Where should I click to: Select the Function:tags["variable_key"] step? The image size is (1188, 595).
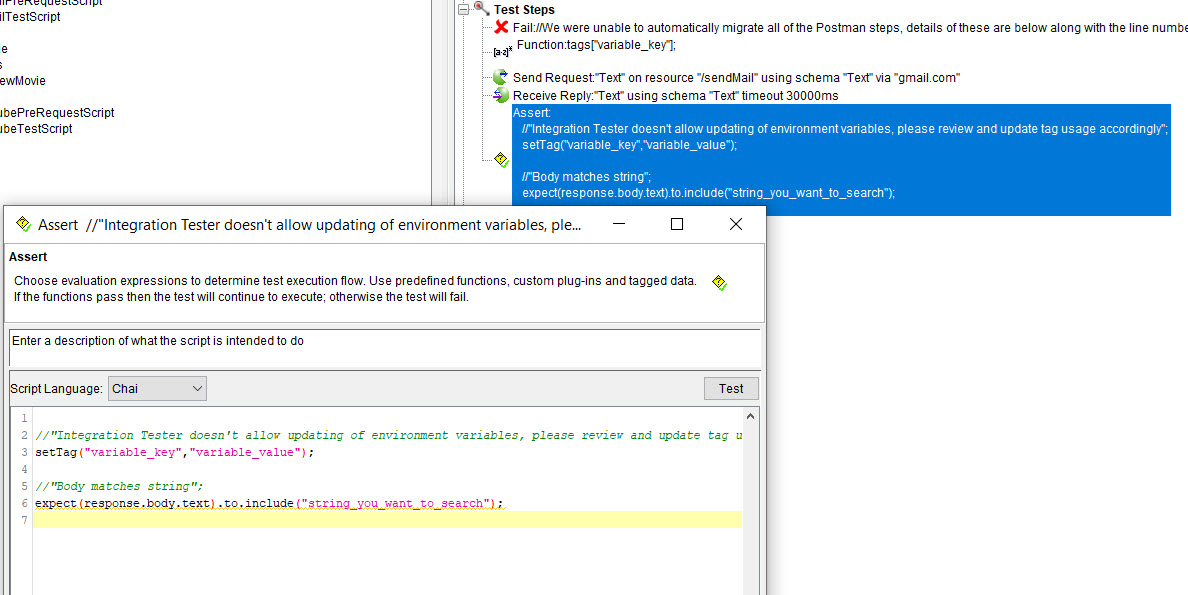[x=596, y=45]
